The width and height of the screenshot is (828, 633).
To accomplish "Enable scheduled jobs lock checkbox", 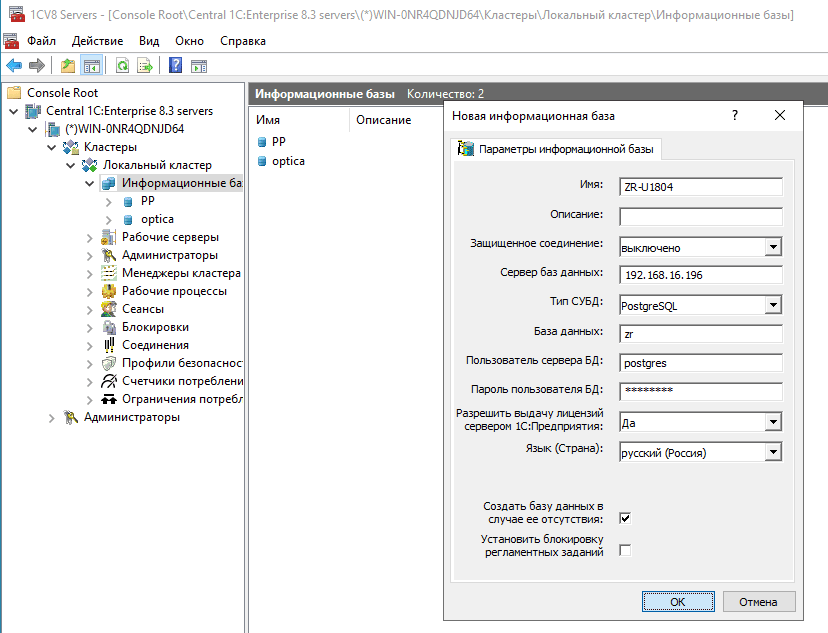I will (625, 550).
